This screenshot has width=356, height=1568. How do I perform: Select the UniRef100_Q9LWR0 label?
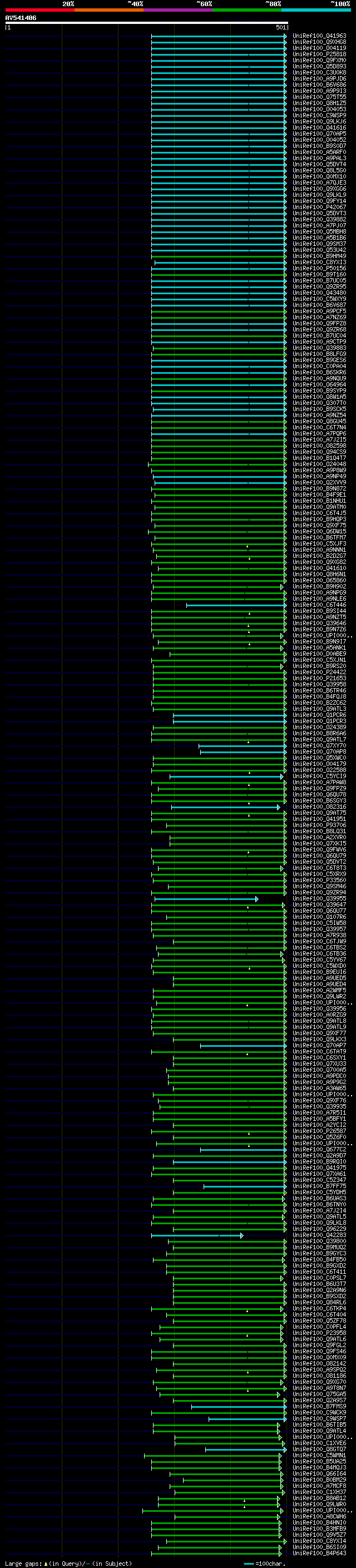[319, 1505]
